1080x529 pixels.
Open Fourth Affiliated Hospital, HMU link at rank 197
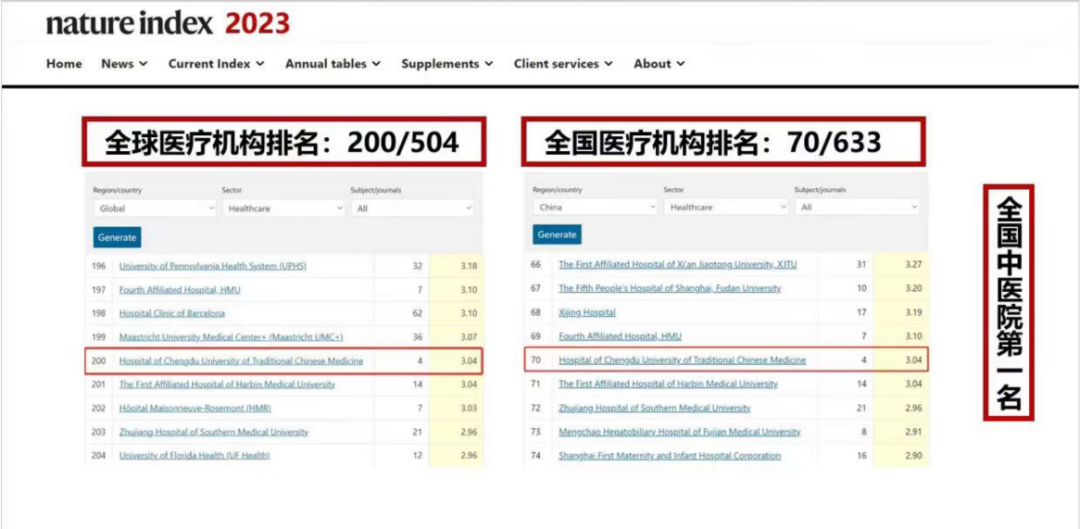[180, 290]
